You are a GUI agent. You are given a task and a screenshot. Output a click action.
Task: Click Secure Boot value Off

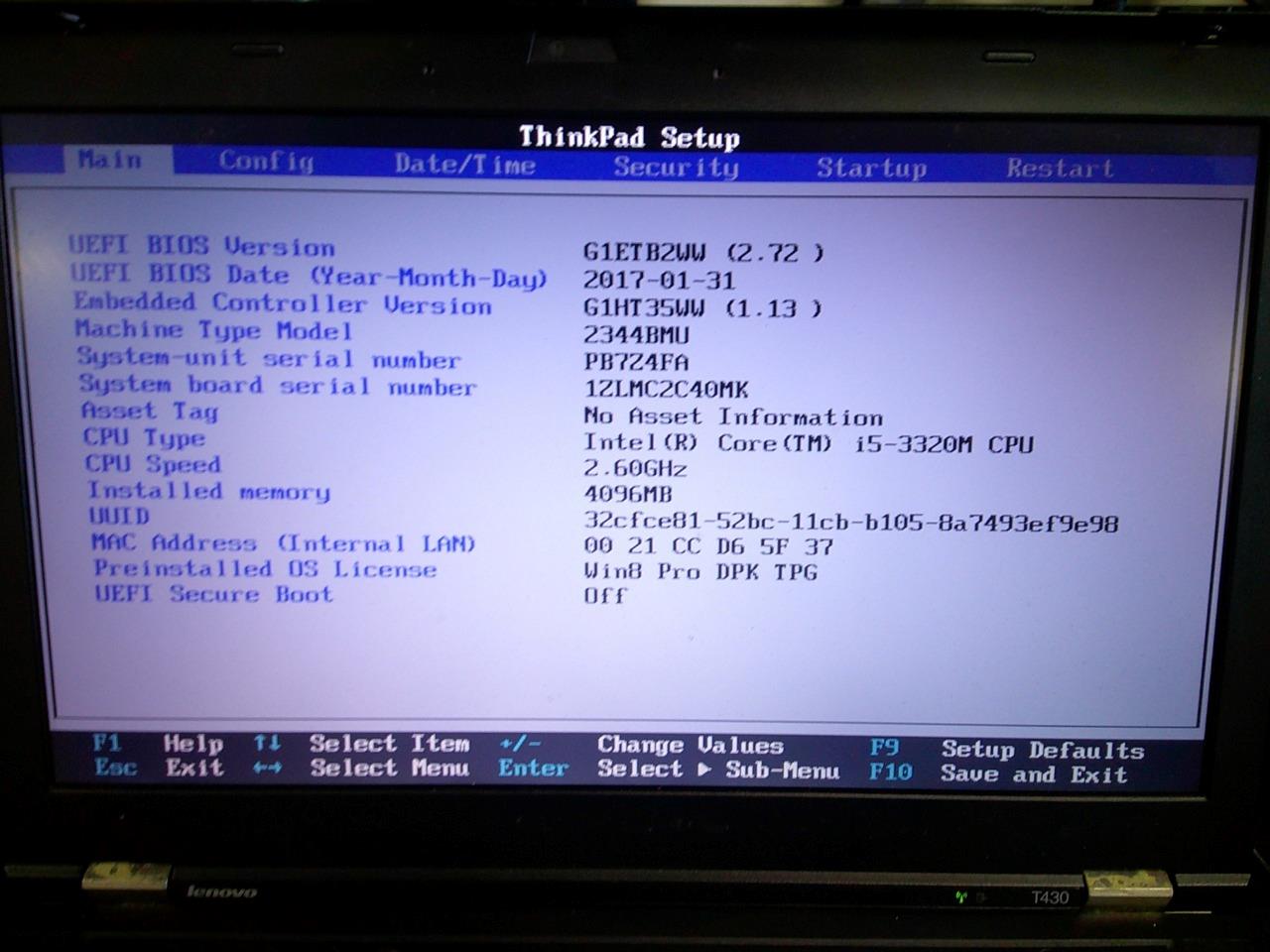605,596
